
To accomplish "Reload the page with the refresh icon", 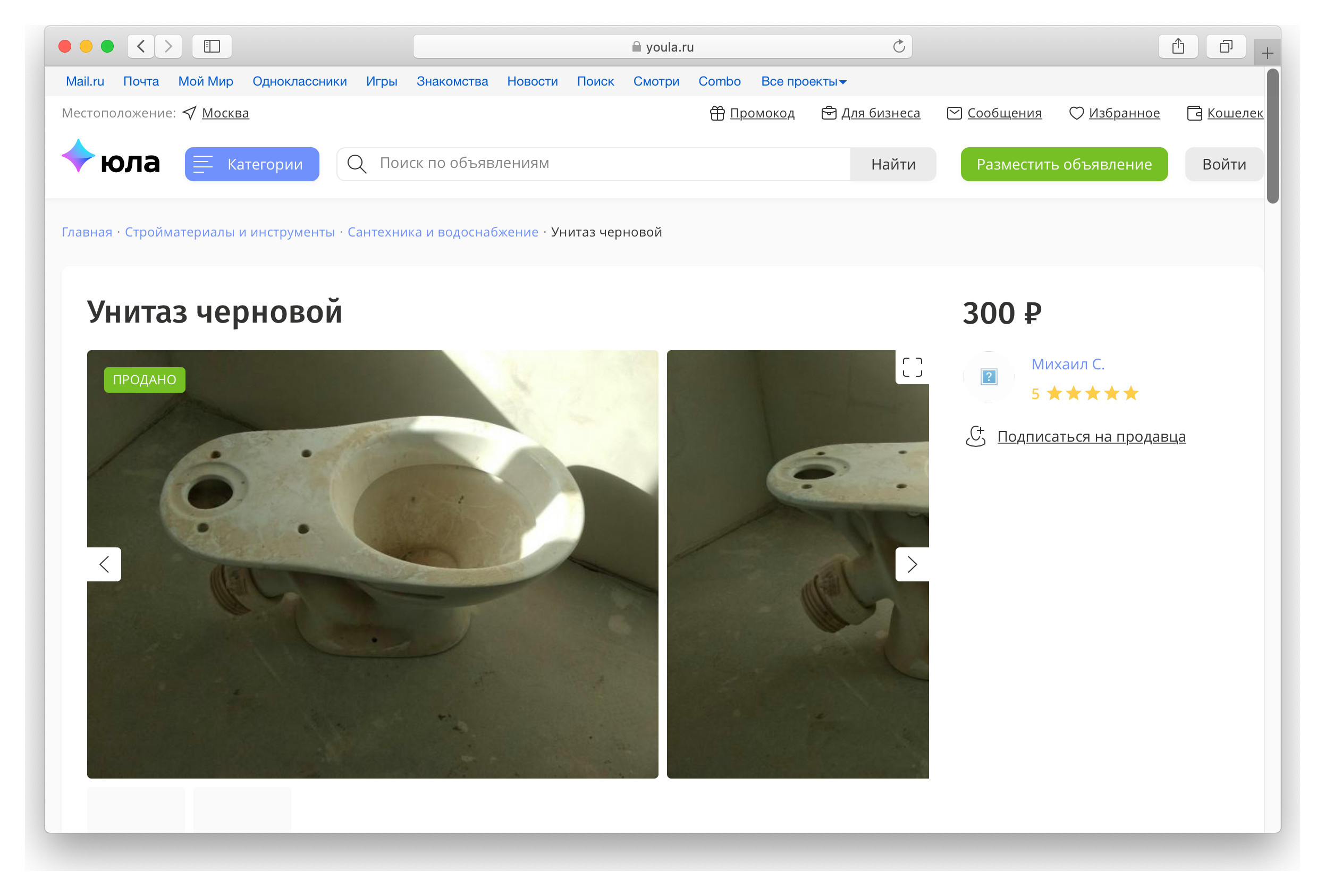I will [899, 46].
